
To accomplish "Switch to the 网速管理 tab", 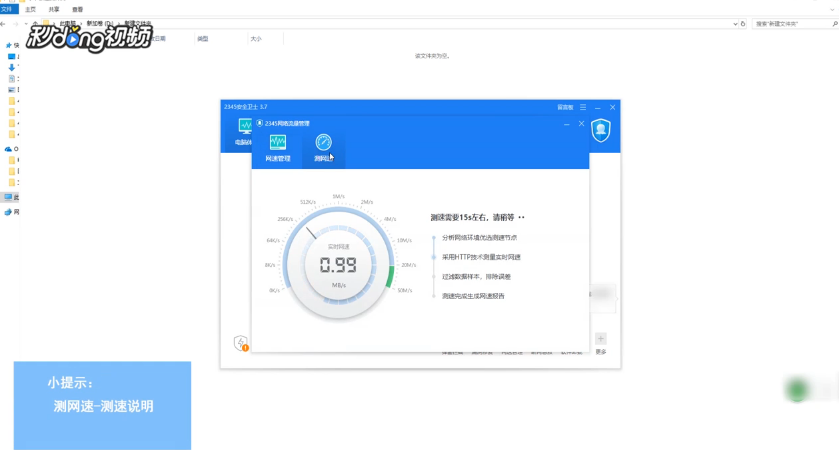I will [278, 148].
